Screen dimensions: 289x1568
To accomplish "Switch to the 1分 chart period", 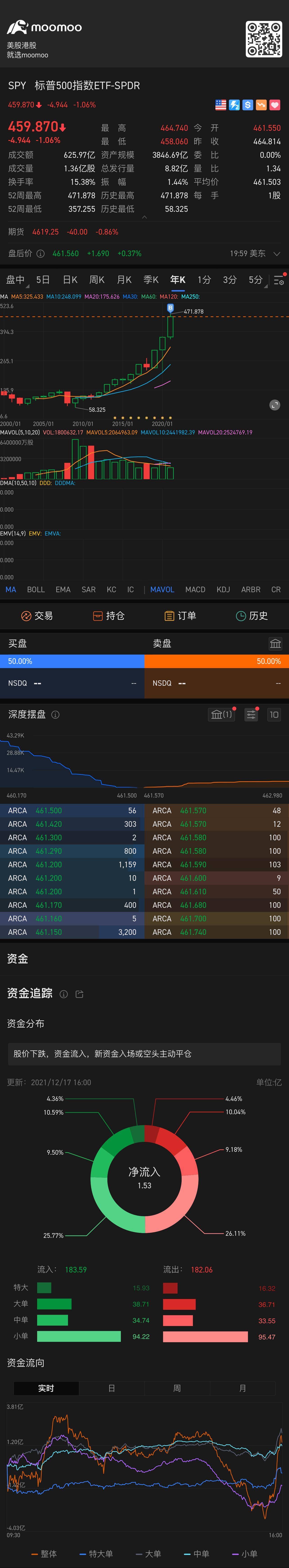I will 204,280.
